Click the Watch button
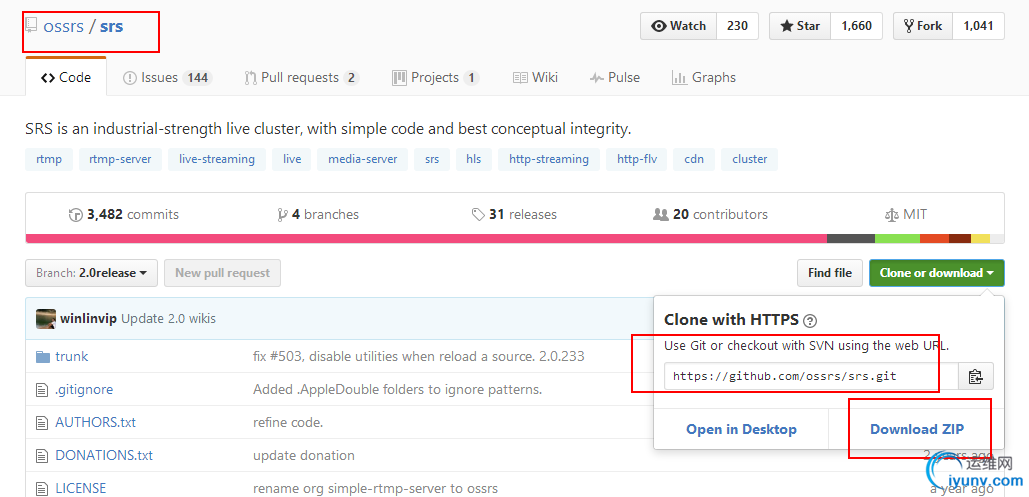 pos(679,26)
